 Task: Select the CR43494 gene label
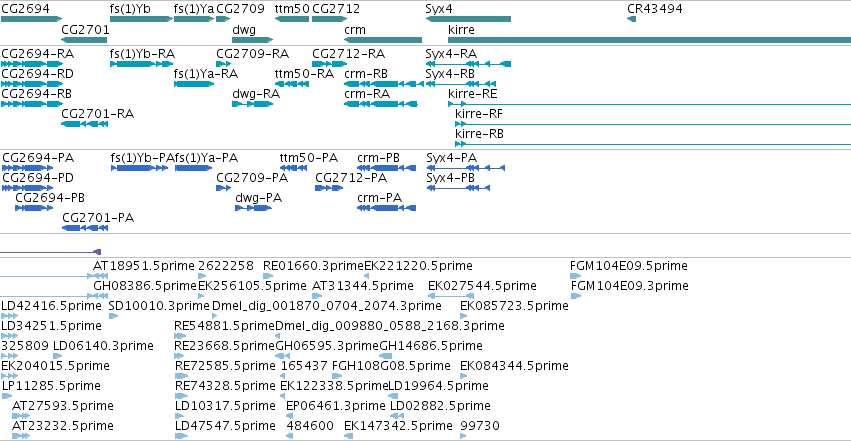coord(655,9)
